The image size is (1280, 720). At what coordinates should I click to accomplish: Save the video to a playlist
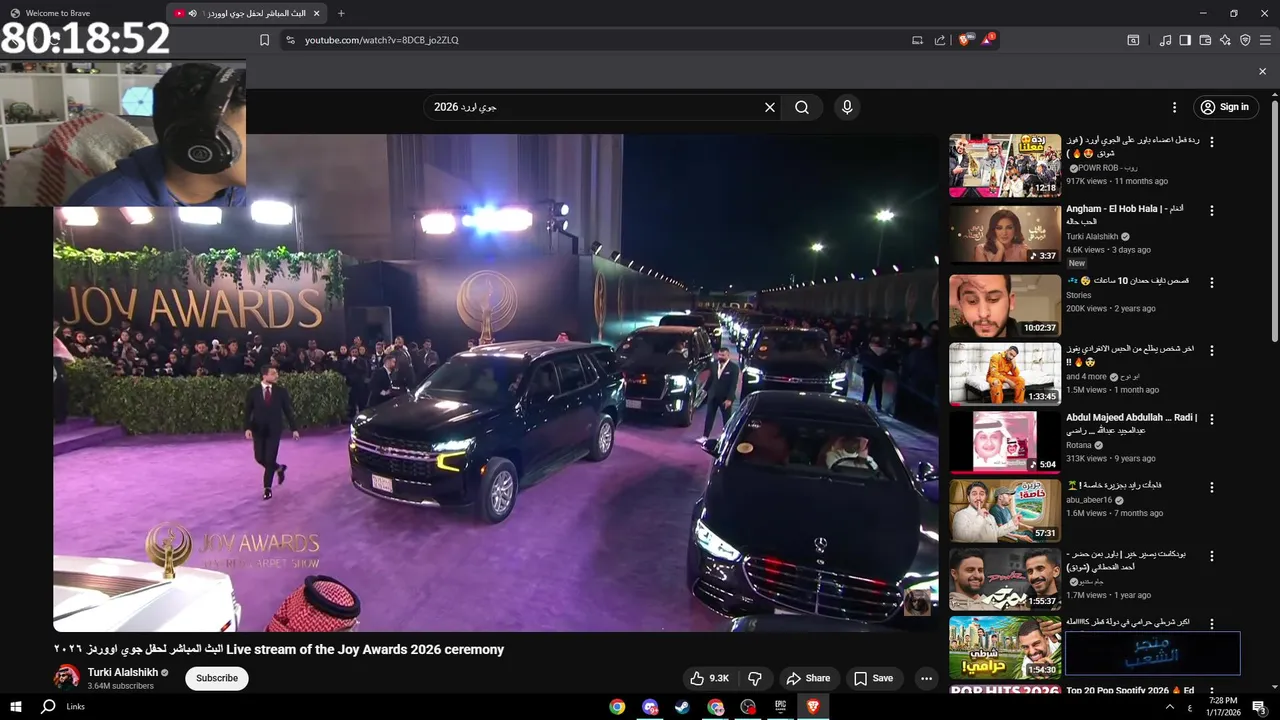[x=873, y=678]
